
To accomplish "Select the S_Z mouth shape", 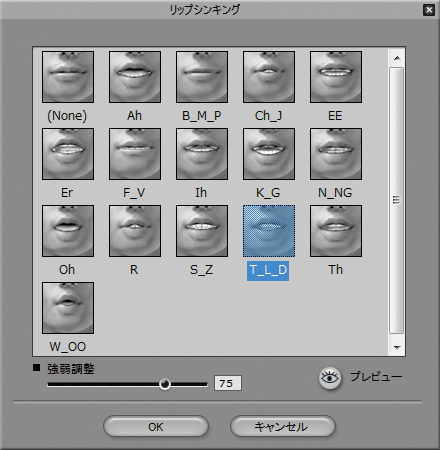I will [x=202, y=231].
